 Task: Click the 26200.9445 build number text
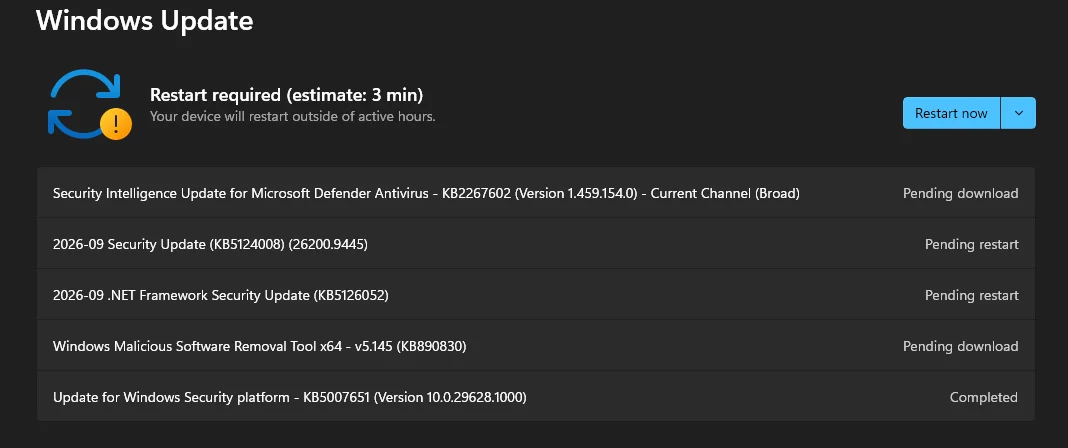click(x=328, y=244)
